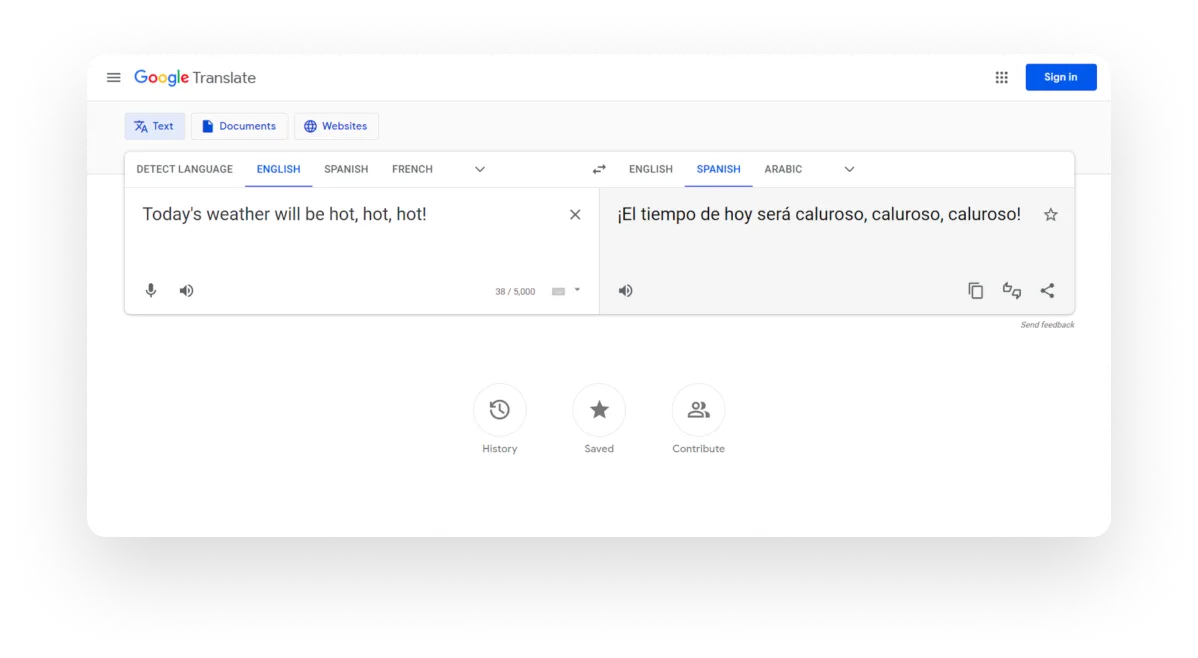Screen dimensions: 1198x658
Task: Enable Detect Language mode
Action: [x=184, y=169]
